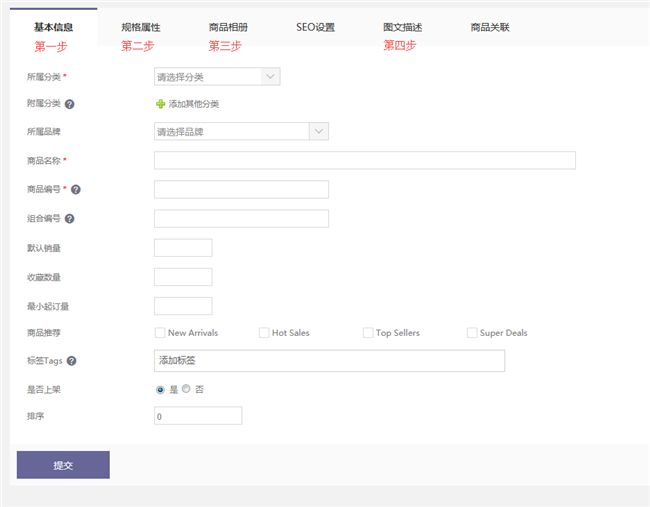
Task: Expand the 请选择品牌 brand dropdown
Action: pos(241,131)
